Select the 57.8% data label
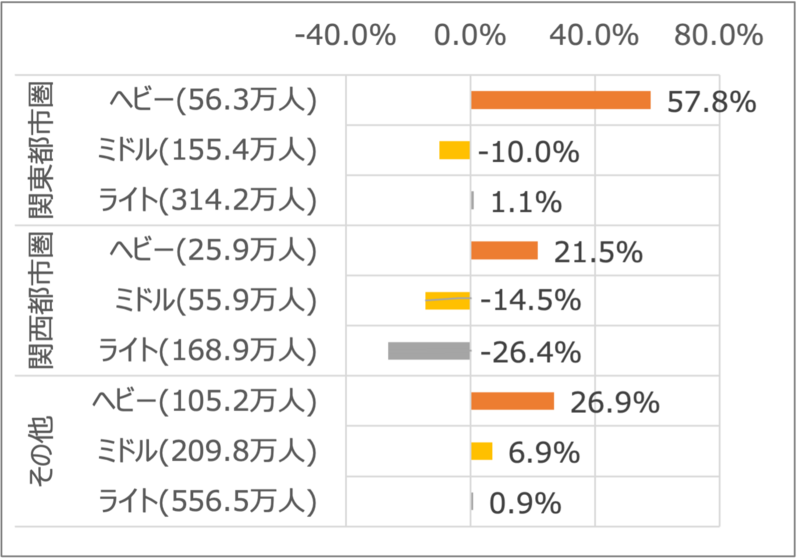The image size is (800, 560). coord(711,101)
